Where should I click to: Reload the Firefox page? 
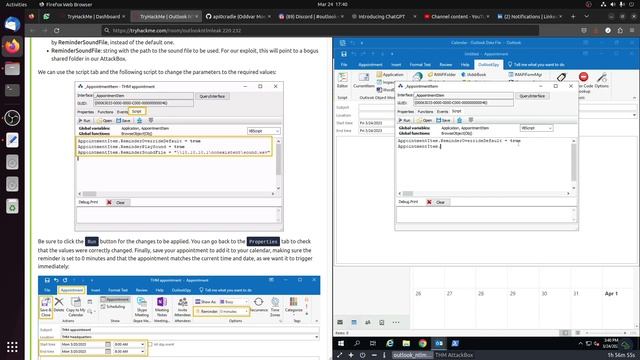(x=57, y=30)
